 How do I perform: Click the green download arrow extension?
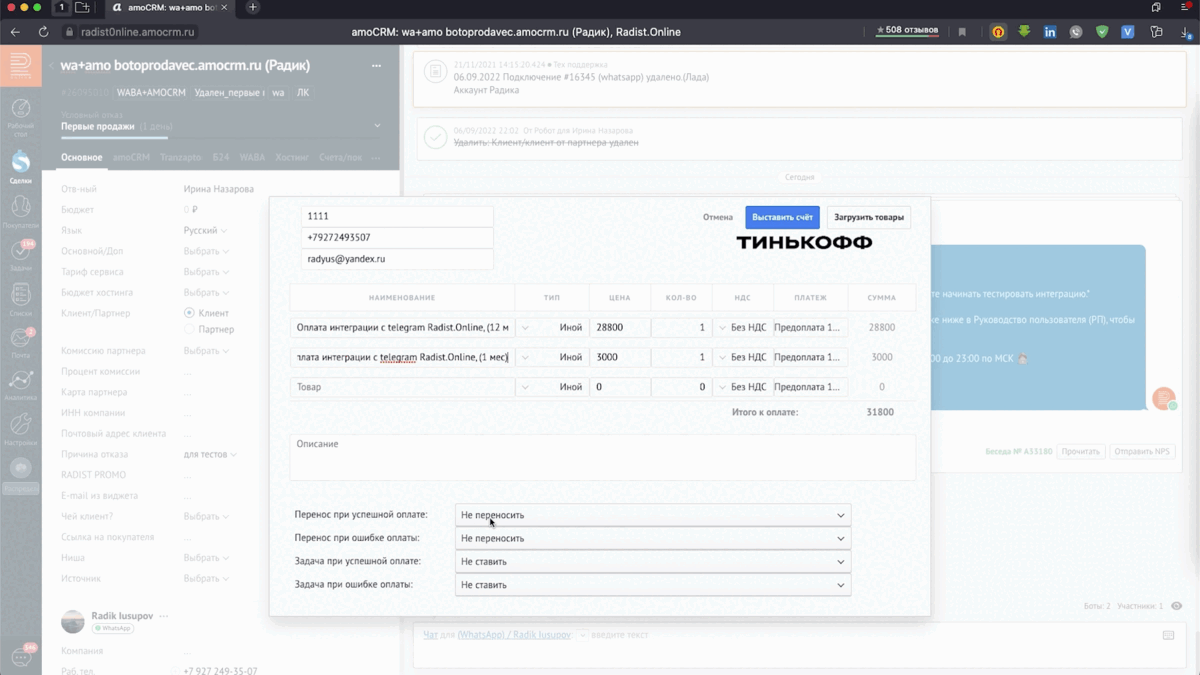1024,32
